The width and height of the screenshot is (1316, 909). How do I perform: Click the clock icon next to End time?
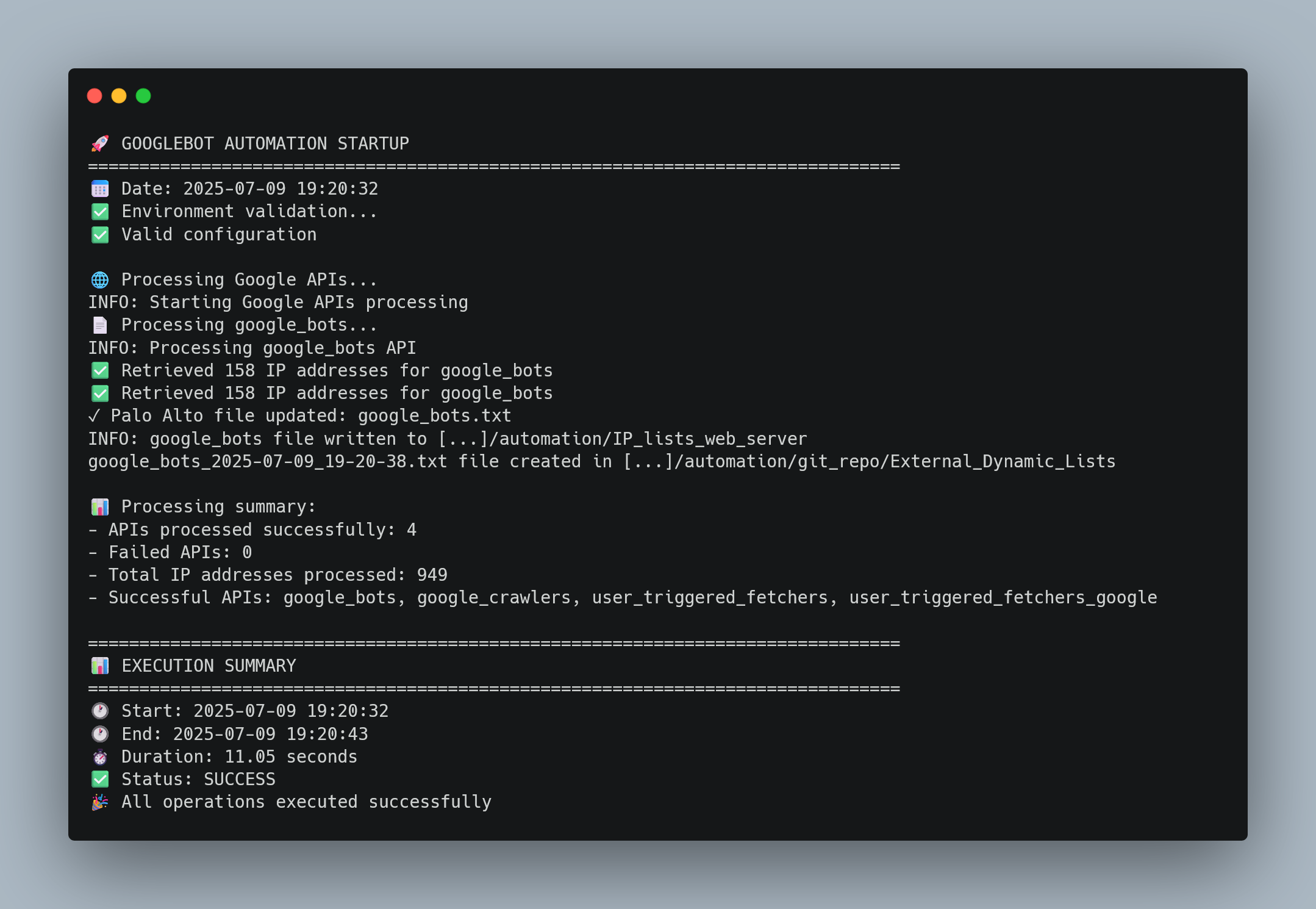click(100, 734)
